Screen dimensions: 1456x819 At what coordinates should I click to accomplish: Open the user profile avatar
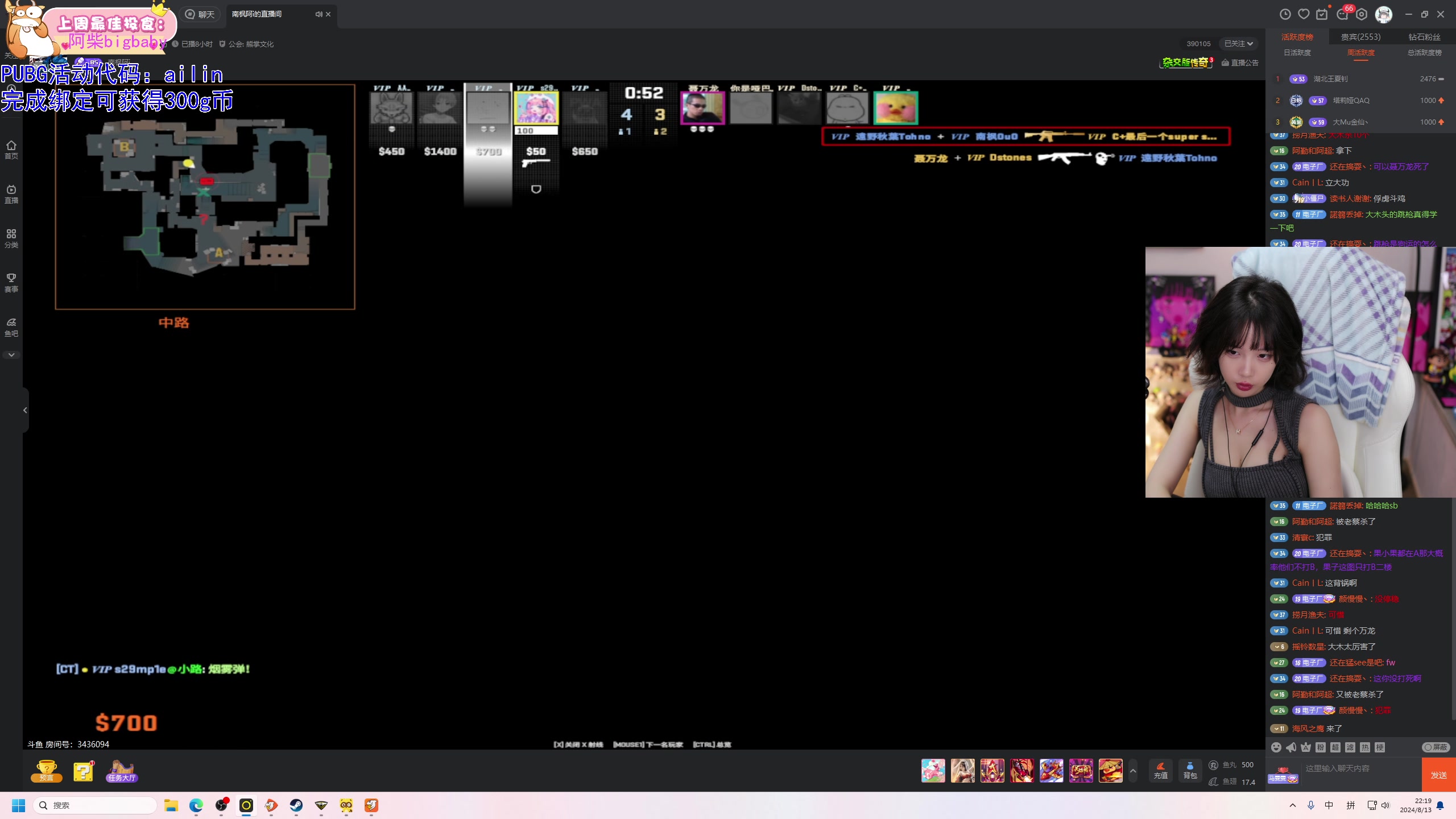tap(1383, 14)
